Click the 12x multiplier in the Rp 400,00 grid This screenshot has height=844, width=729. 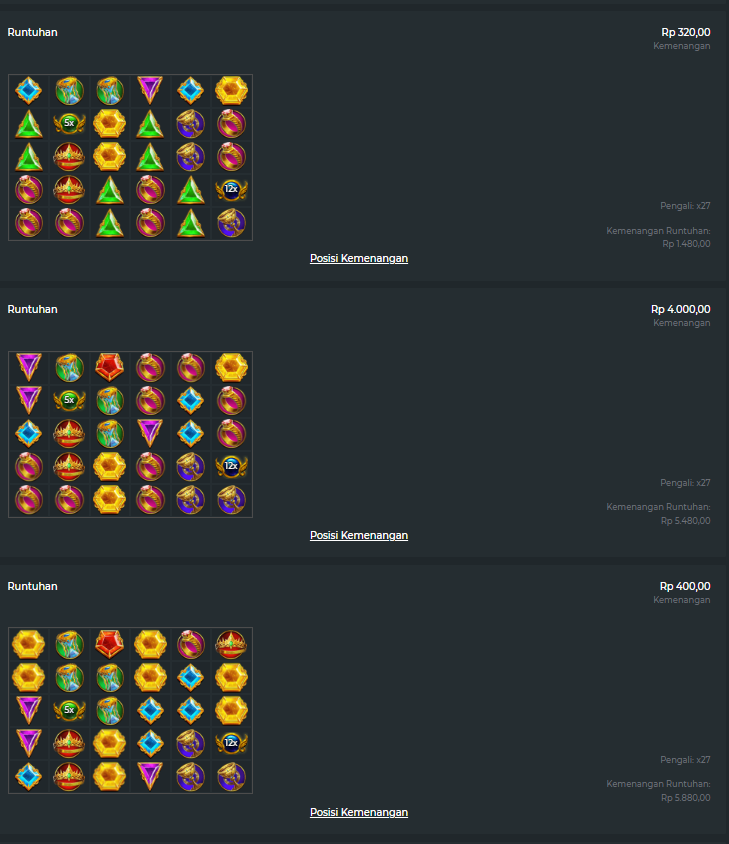[x=232, y=743]
